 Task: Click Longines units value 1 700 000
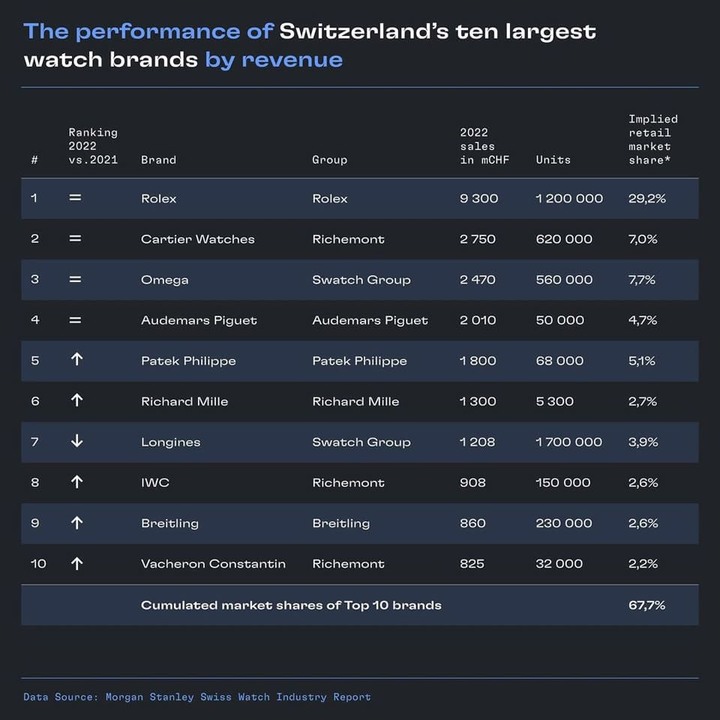(569, 442)
